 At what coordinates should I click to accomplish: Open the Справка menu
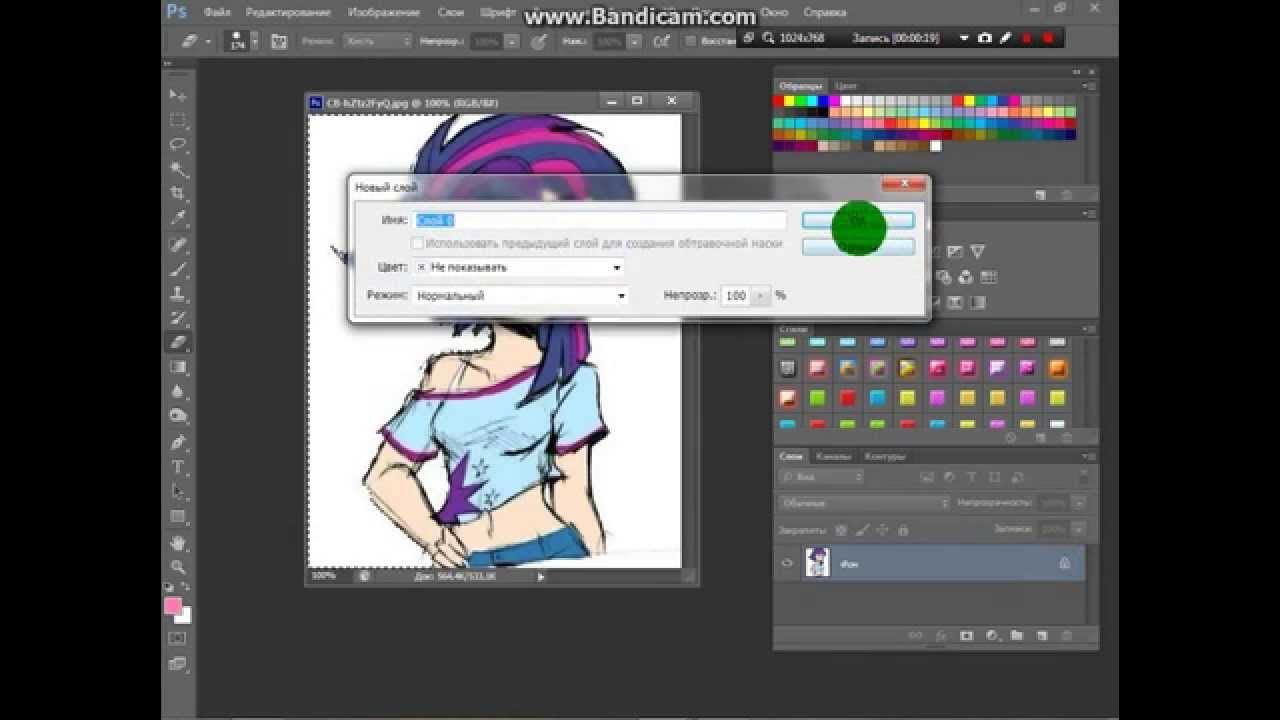pos(825,13)
